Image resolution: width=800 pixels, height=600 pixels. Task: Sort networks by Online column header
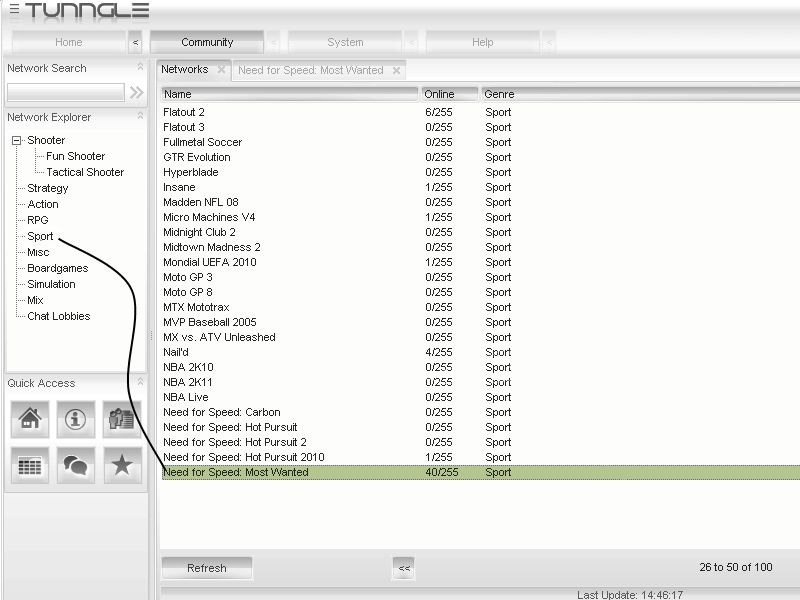[x=448, y=94]
